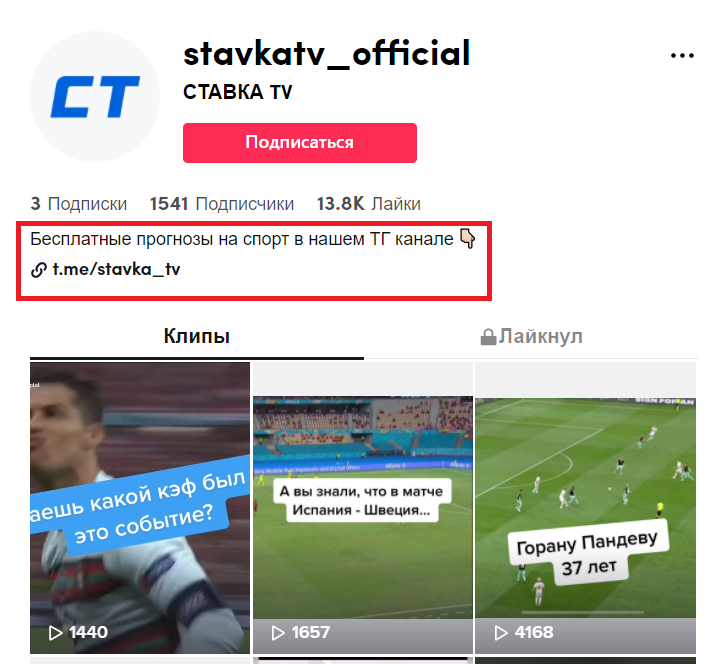Screen dimensions: 711x664
Task: Click the link chain icon beside t.me/stavka_tv
Action: tap(39, 270)
